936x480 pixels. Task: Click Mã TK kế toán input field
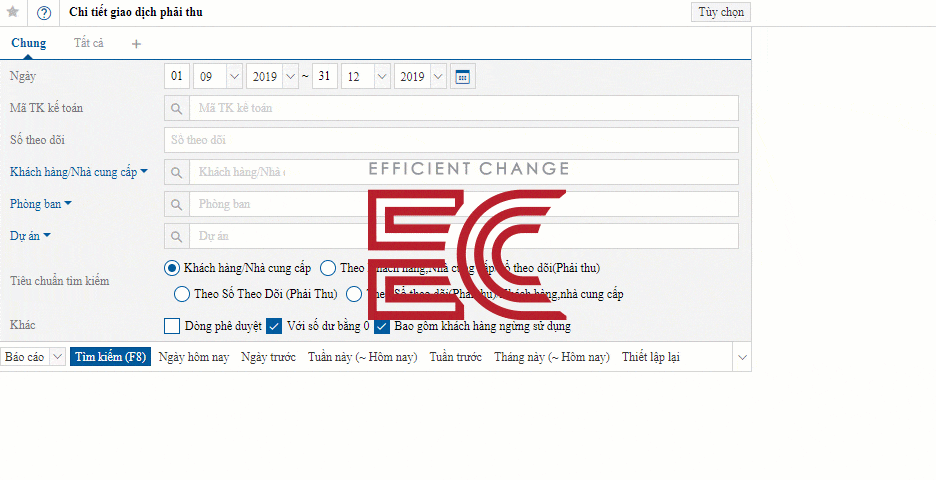tap(464, 108)
